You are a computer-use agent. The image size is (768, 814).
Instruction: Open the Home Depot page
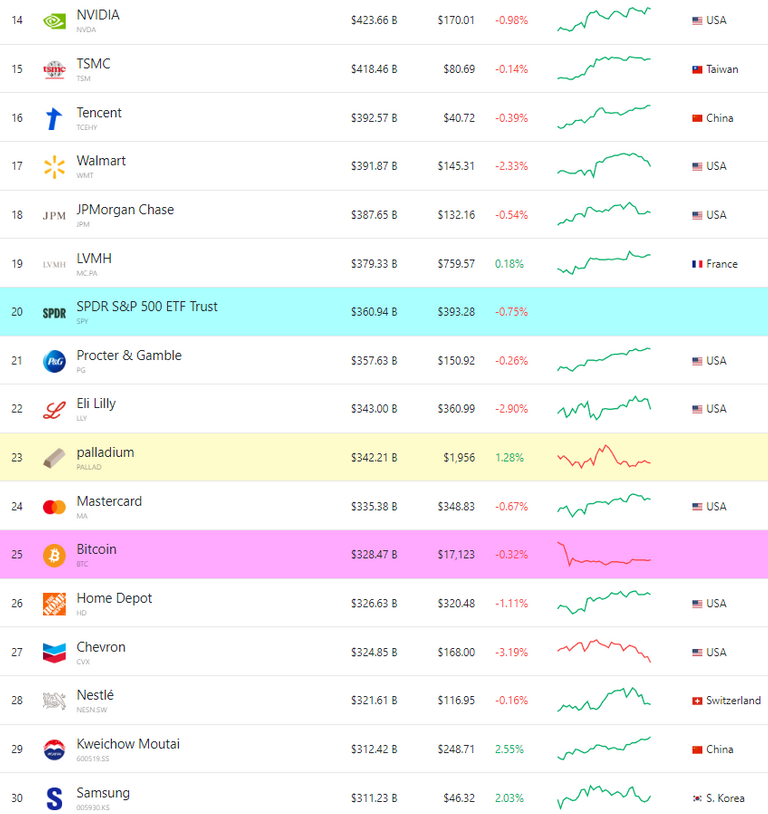[114, 599]
